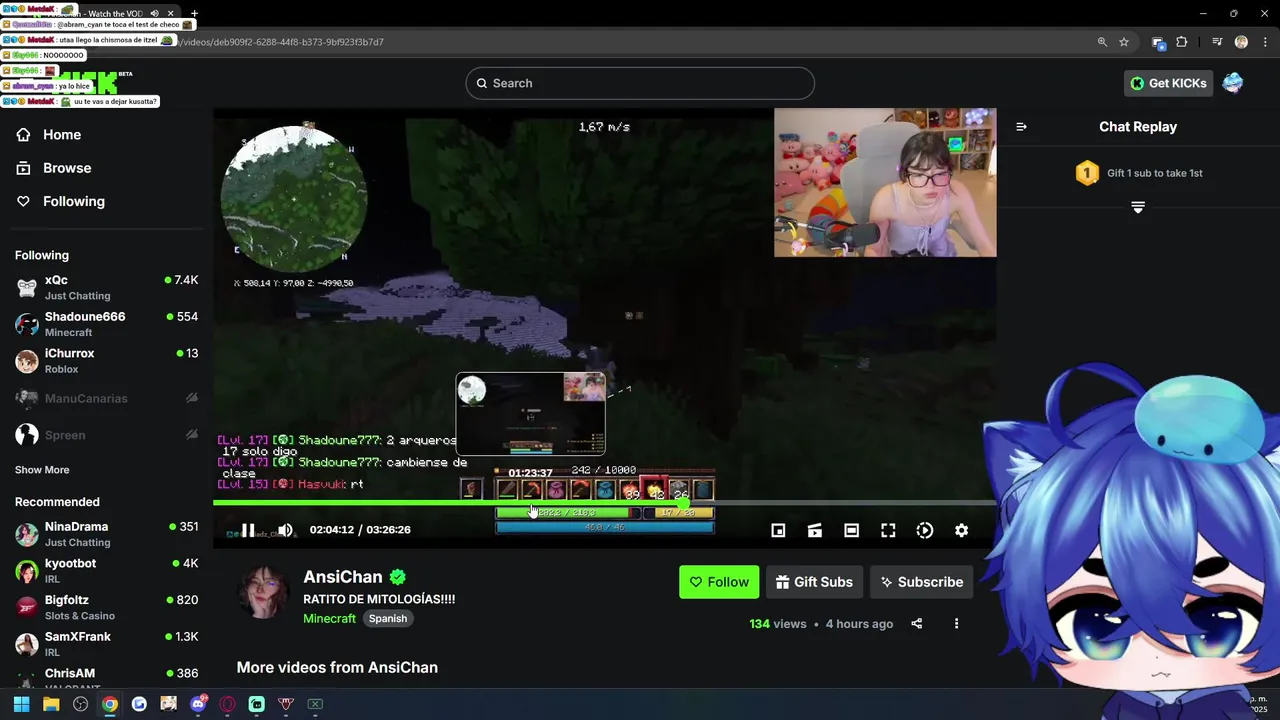This screenshot has height=720, width=1280.
Task: Click the Get KICKs button
Action: tap(1168, 83)
